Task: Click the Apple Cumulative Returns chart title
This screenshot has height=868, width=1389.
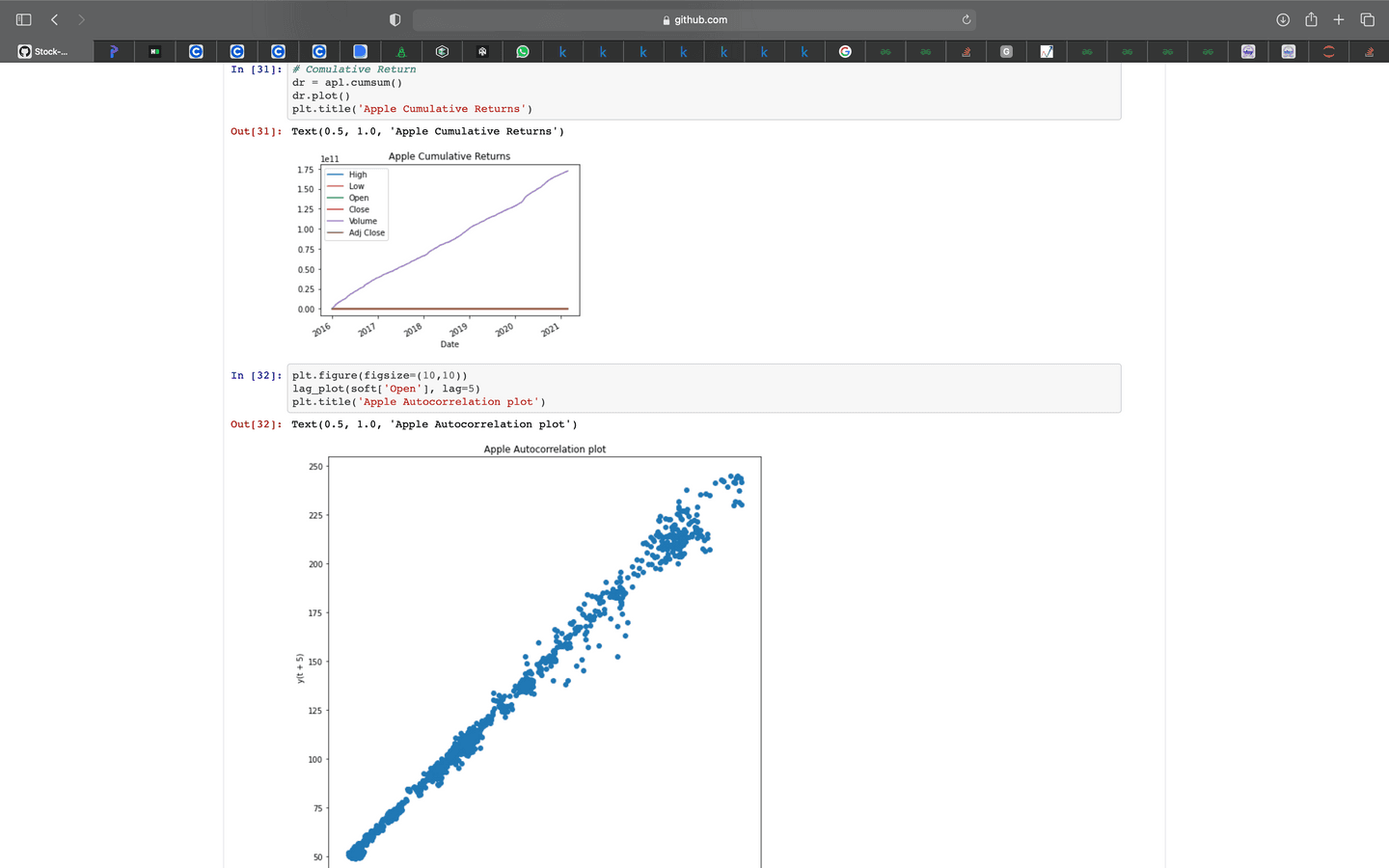Action: click(449, 156)
